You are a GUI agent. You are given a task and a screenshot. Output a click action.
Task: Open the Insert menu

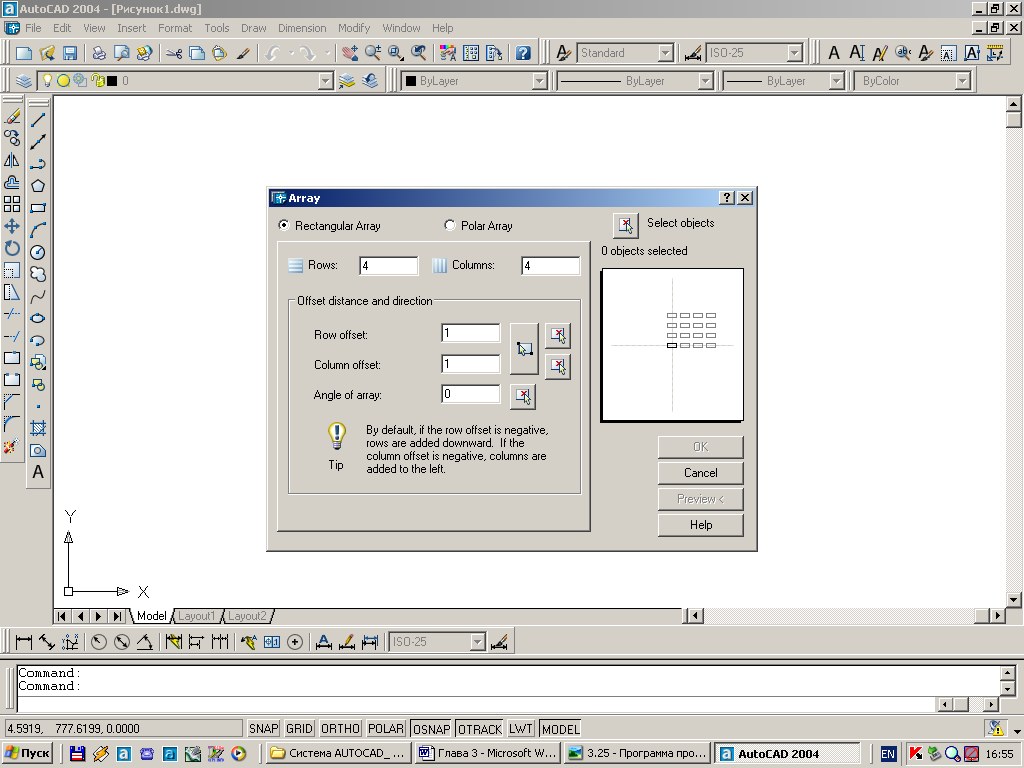(132, 28)
